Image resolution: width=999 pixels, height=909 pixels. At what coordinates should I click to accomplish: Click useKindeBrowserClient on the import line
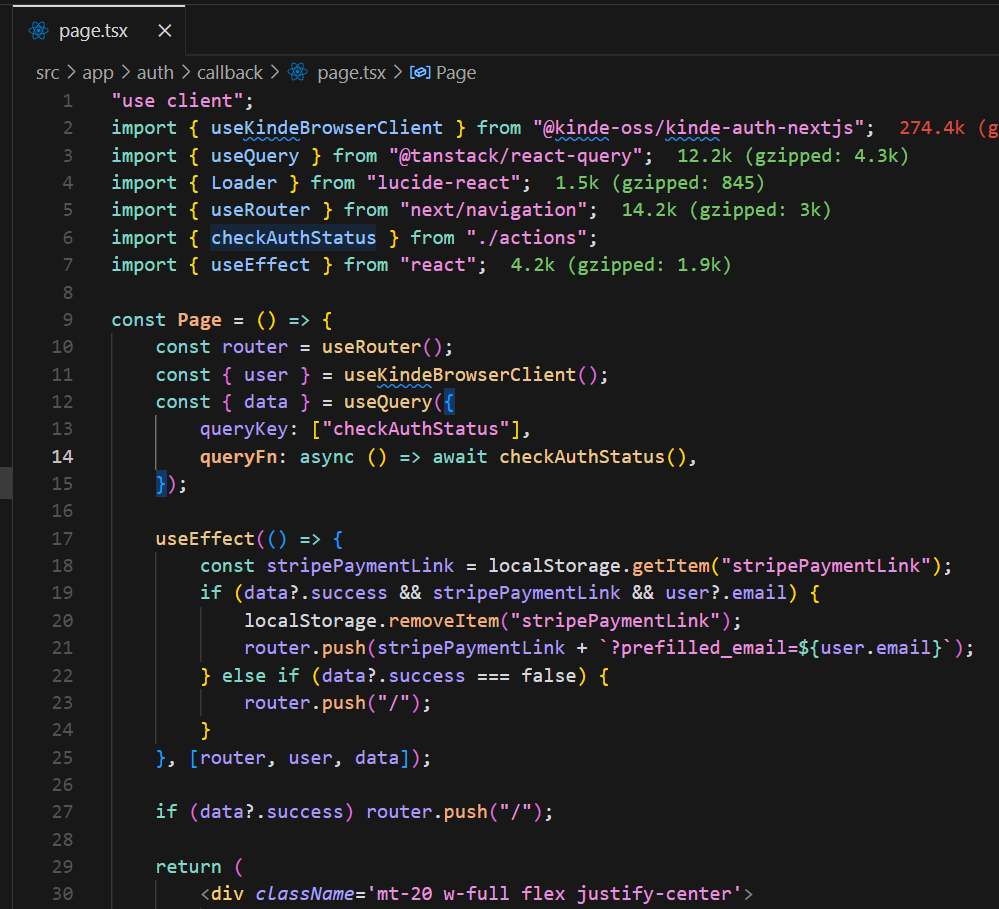coord(326,128)
